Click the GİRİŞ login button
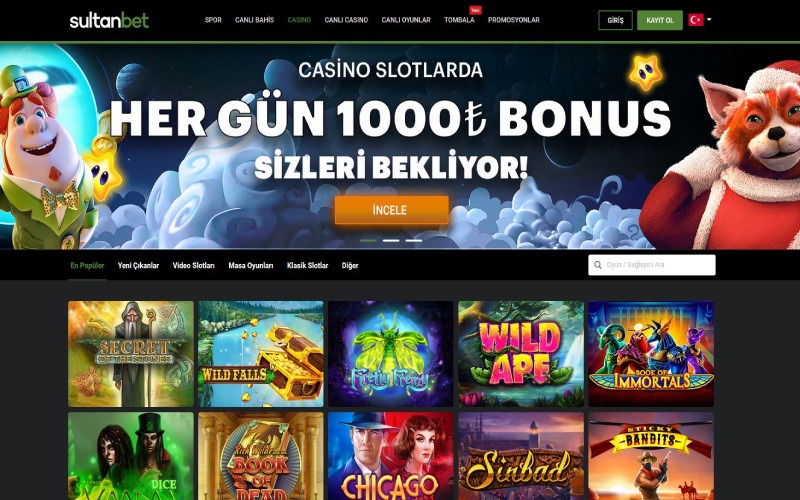This screenshot has width=800, height=500. click(x=615, y=20)
